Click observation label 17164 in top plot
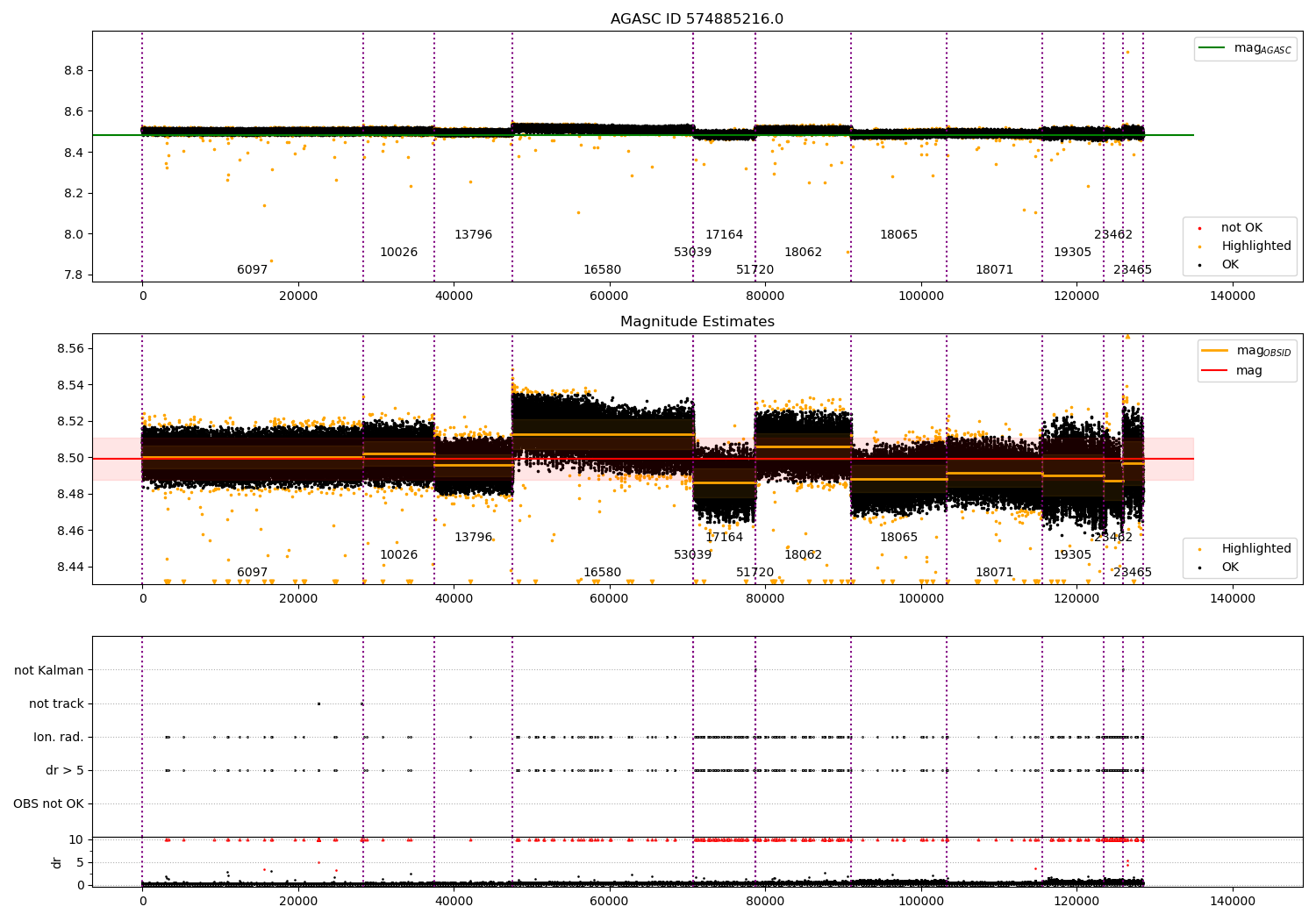The image size is (1316, 921). [x=724, y=235]
